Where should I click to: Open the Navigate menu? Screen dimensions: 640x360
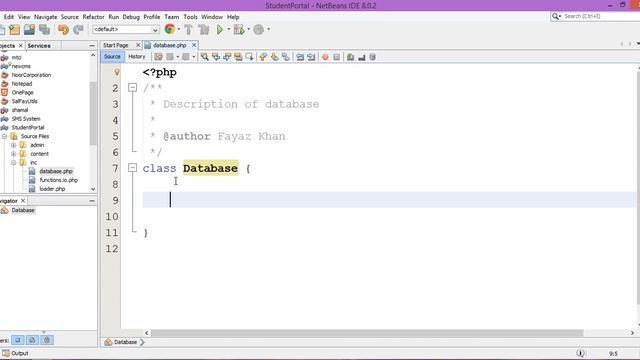click(45, 17)
